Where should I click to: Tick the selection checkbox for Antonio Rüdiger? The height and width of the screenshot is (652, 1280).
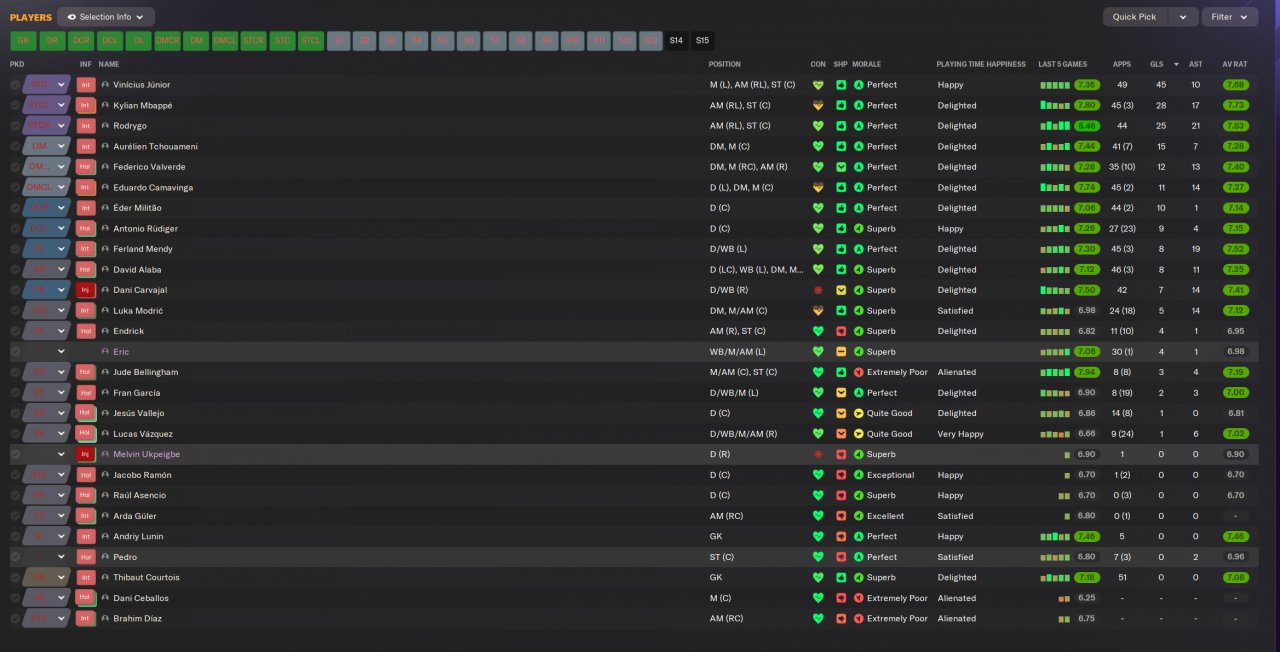click(x=15, y=228)
